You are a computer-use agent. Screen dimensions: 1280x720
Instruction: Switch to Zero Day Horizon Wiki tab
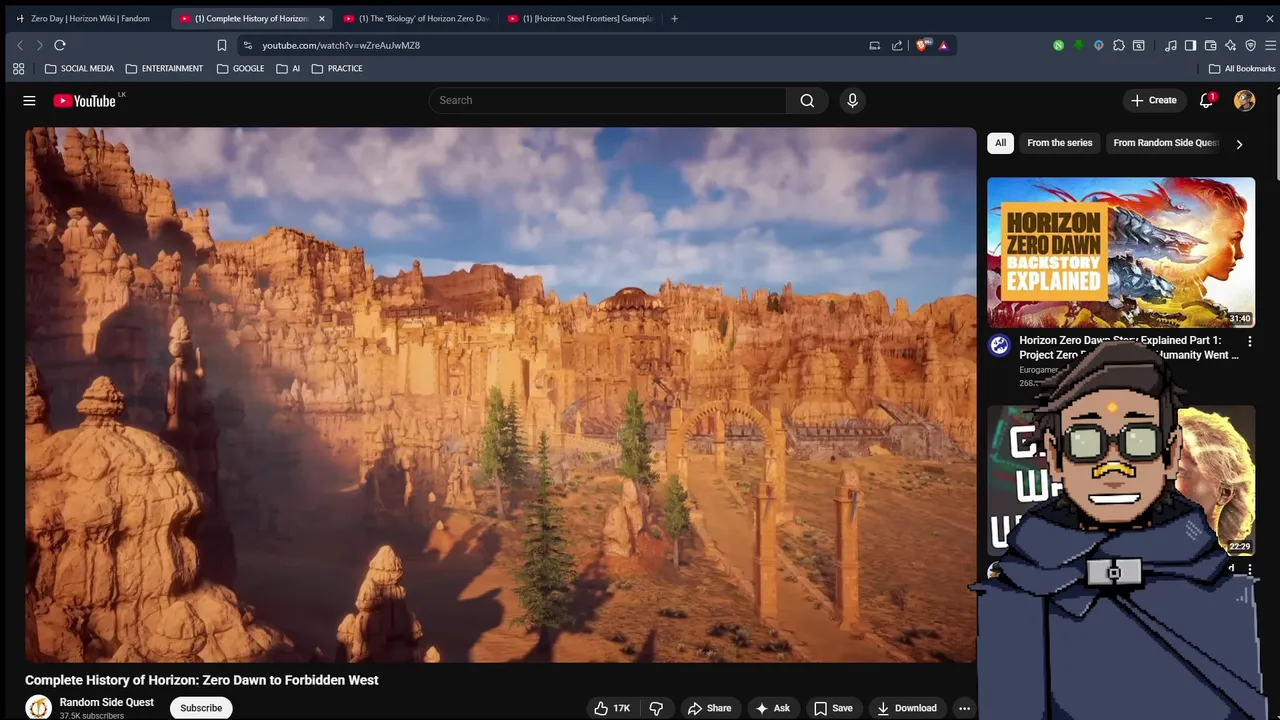83,18
